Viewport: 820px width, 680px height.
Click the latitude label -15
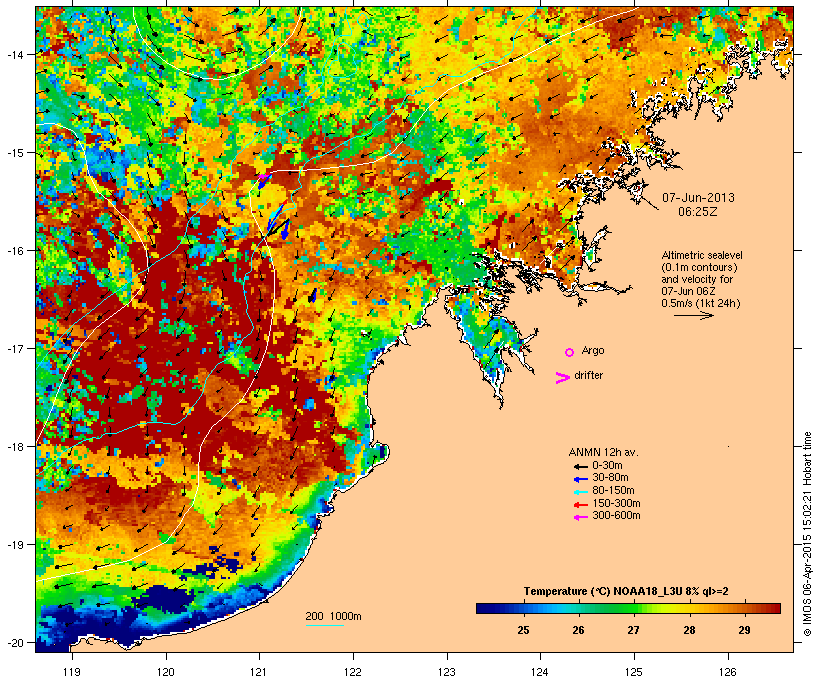pos(15,153)
